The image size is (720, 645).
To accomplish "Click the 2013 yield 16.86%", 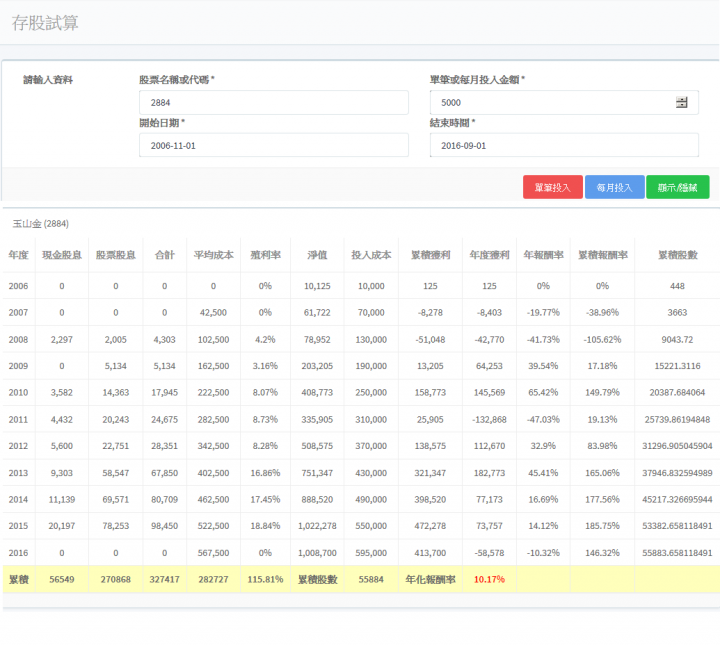I will (265, 473).
